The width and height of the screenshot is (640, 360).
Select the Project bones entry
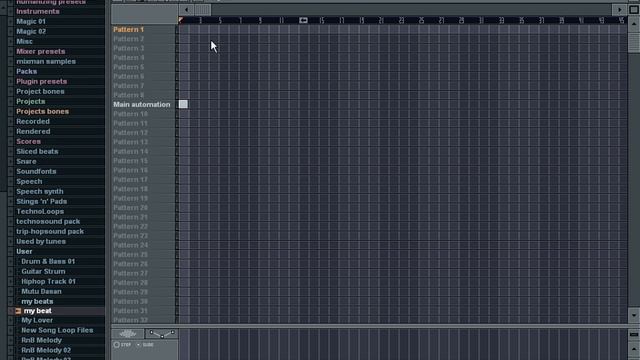click(x=40, y=91)
